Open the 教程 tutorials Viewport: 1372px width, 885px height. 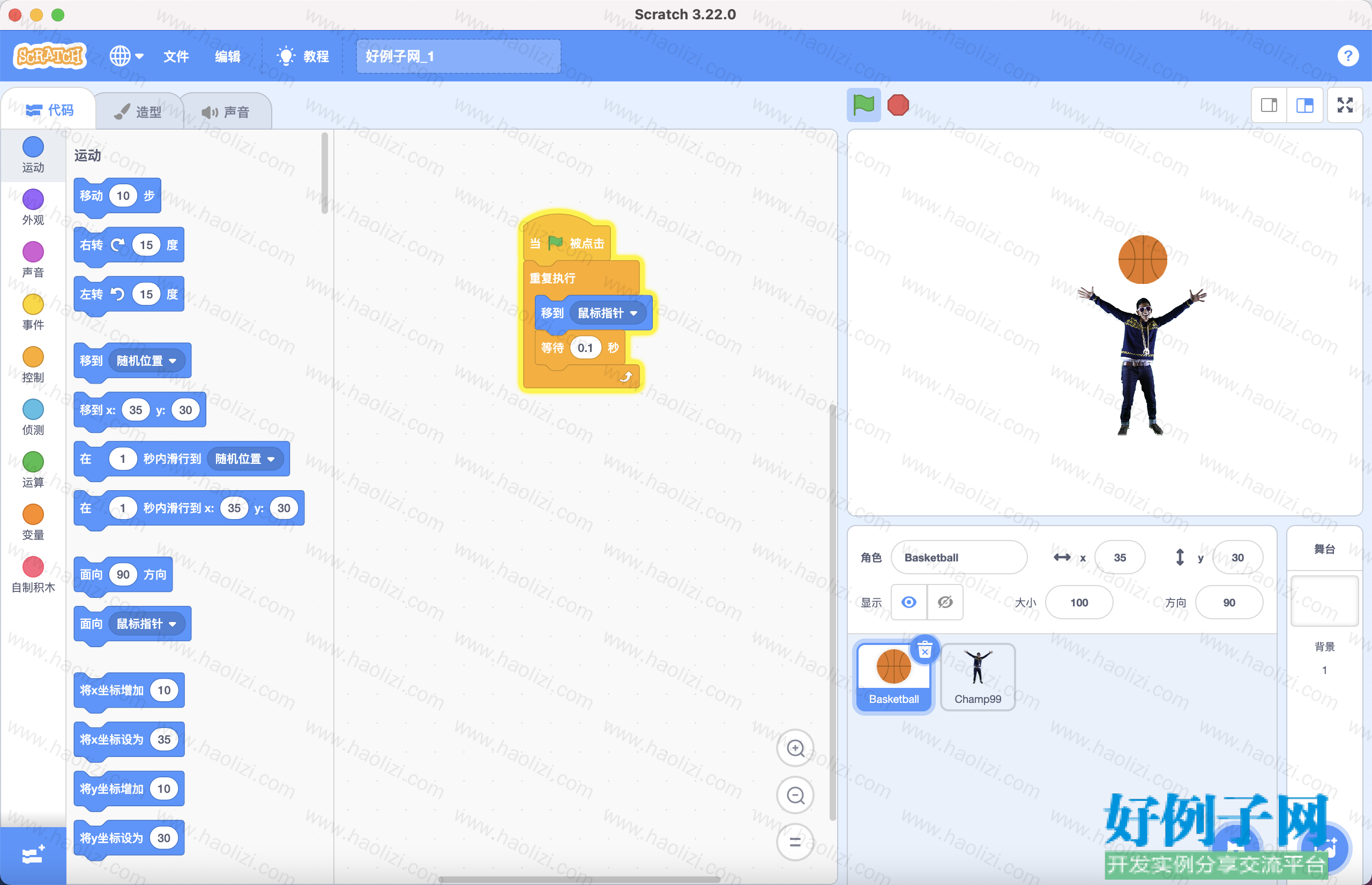pos(303,56)
